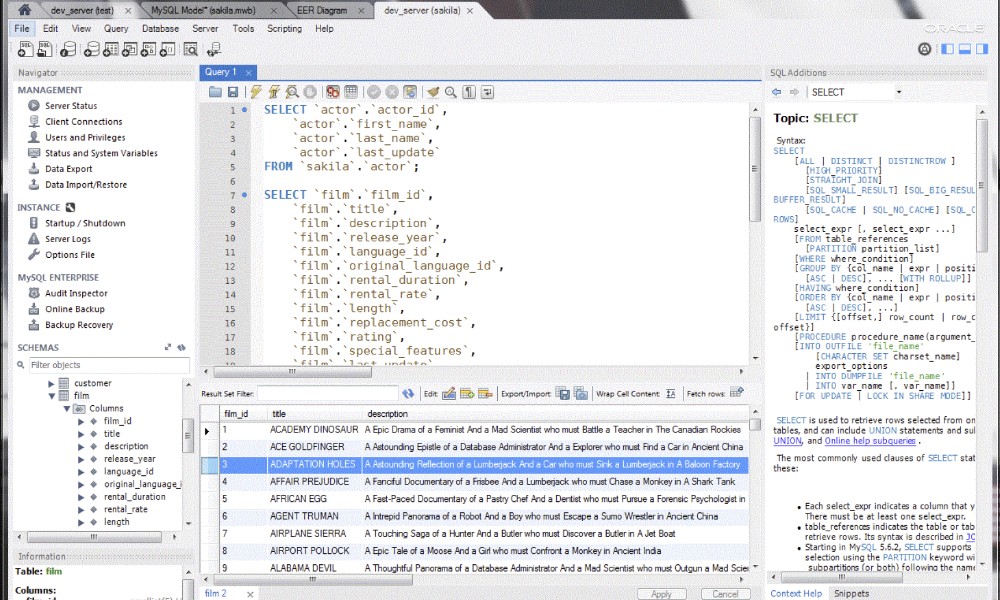Edit current row icon in result toolbar
This screenshot has height=600, width=1000.
point(449,393)
